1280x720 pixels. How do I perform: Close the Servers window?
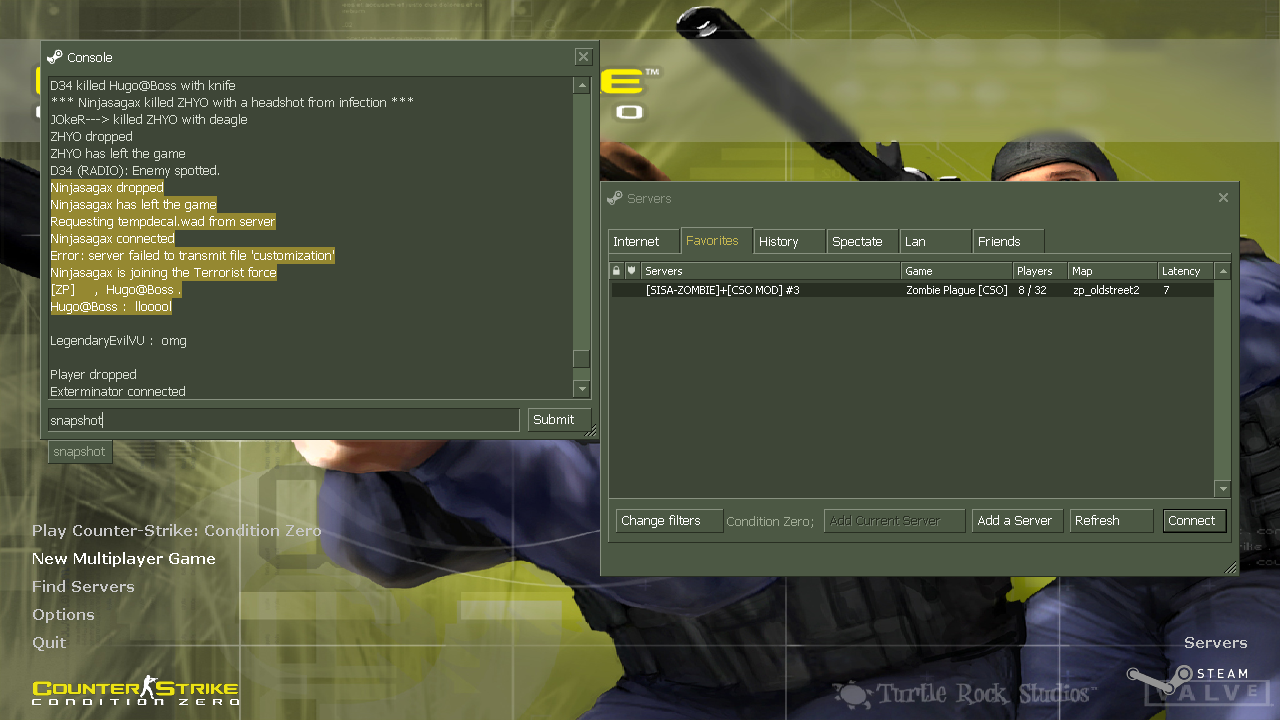click(x=1223, y=198)
